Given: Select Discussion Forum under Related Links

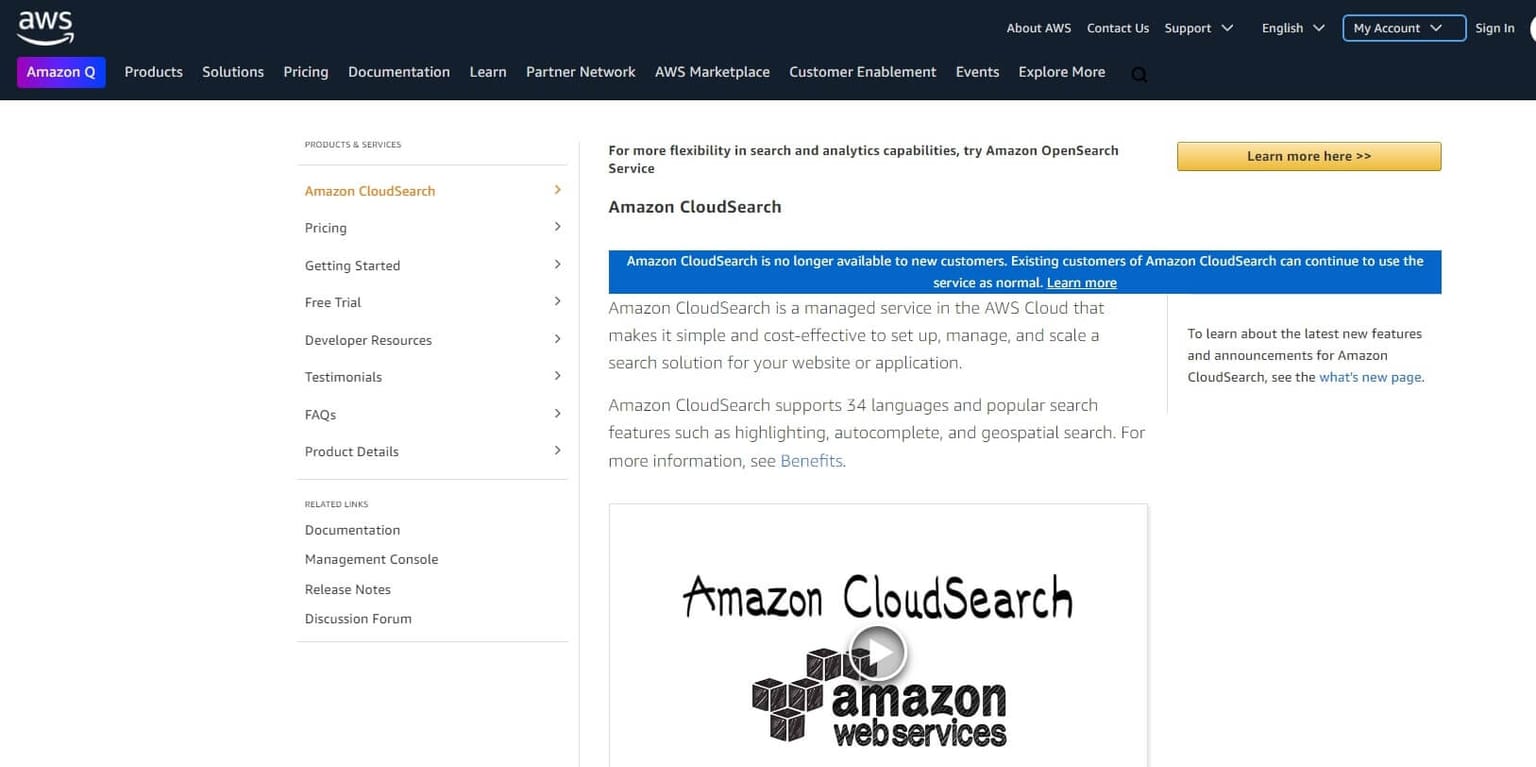Looking at the screenshot, I should pyautogui.click(x=358, y=618).
